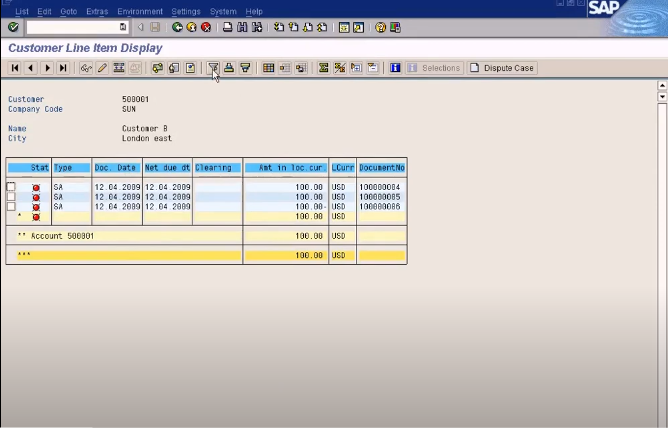This screenshot has width=668, height=428.
Task: Click the Change Document pencil icon
Action: pyautogui.click(x=102, y=68)
